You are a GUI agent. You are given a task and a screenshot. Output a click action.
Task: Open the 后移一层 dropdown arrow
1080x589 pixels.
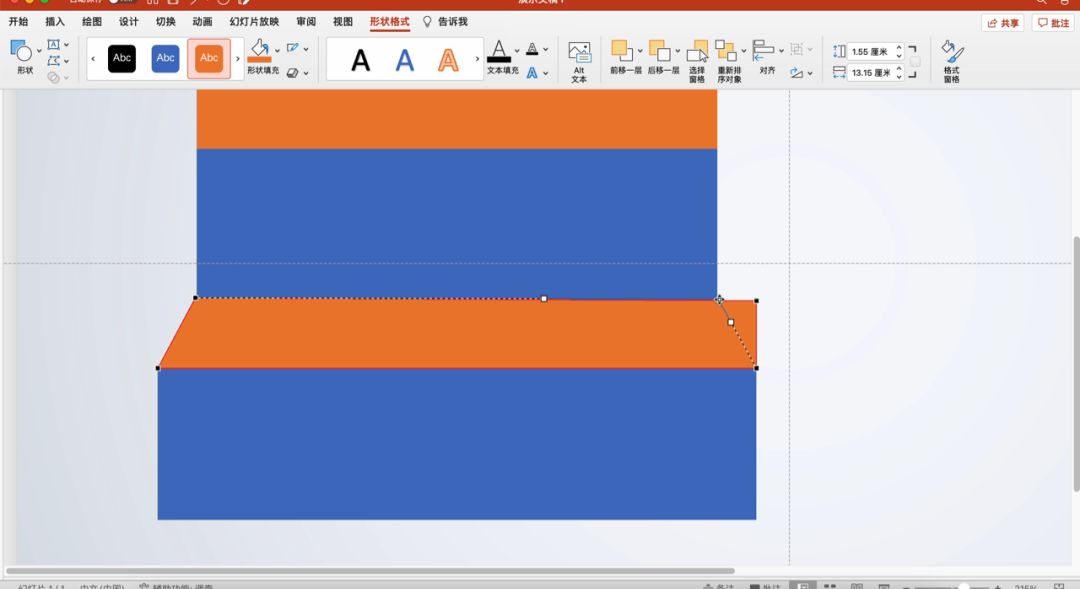678,50
